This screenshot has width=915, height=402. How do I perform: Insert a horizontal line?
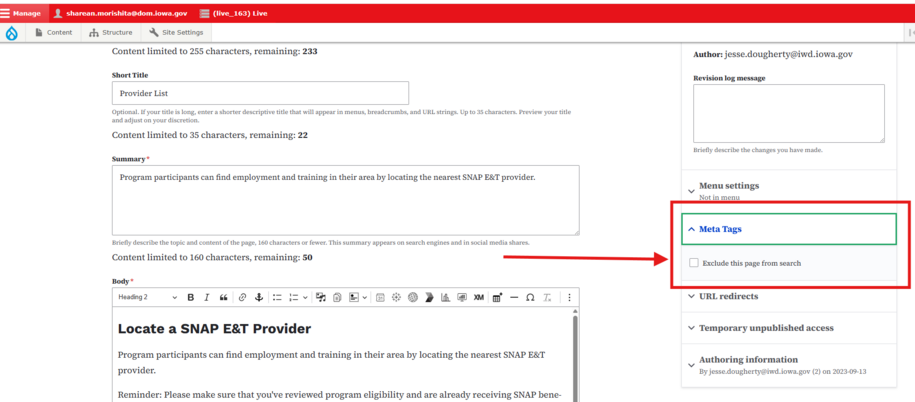point(514,297)
